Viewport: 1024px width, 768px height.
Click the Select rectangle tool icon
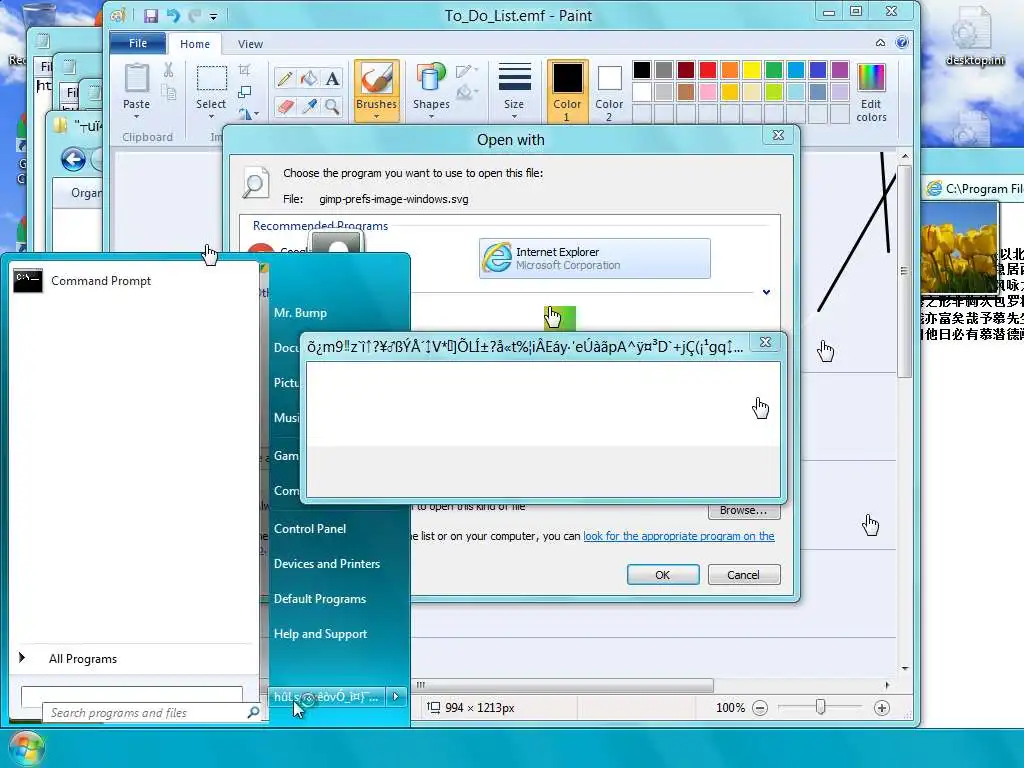coord(212,78)
